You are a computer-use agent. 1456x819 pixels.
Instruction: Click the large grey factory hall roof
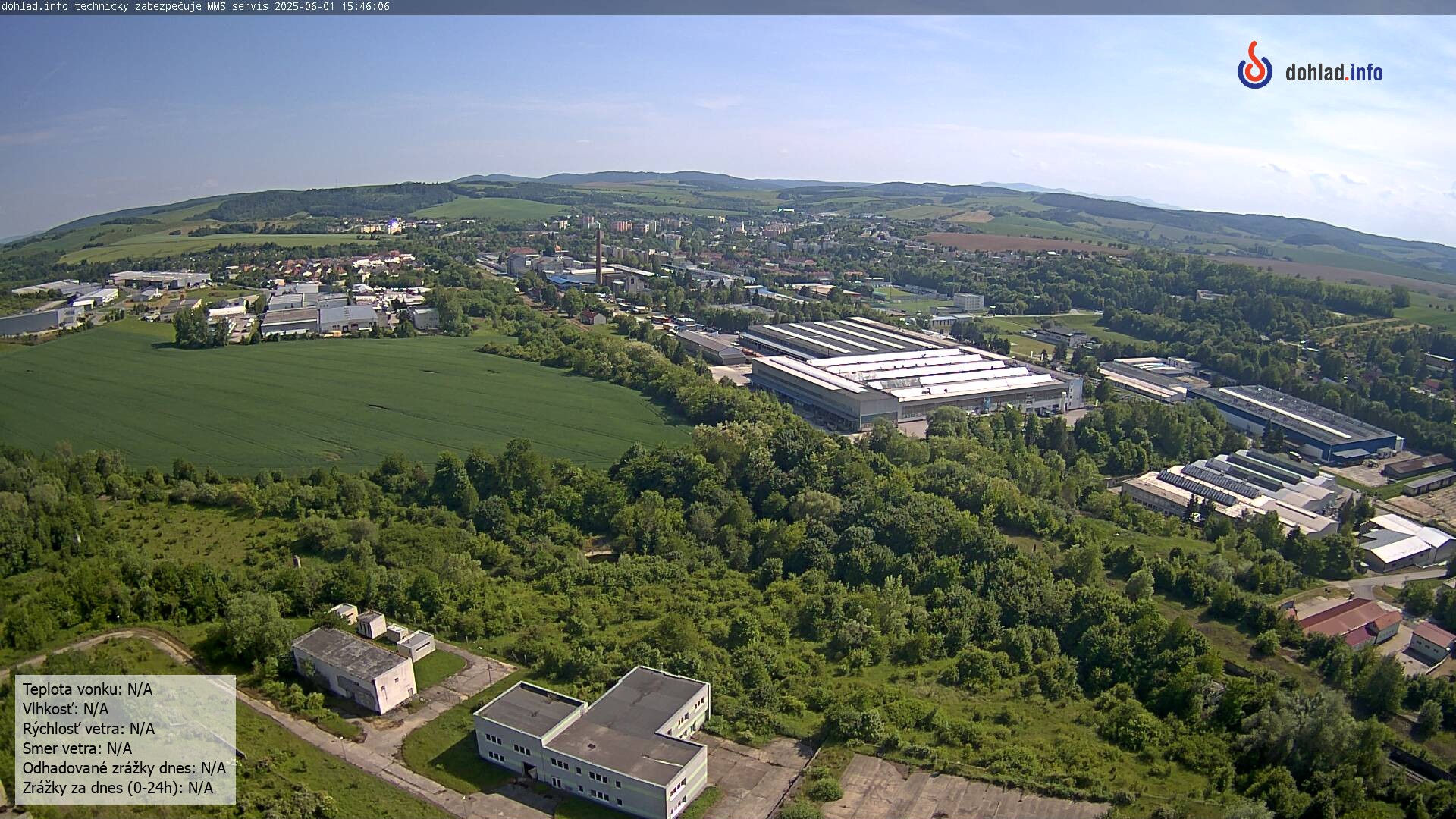tap(910, 370)
